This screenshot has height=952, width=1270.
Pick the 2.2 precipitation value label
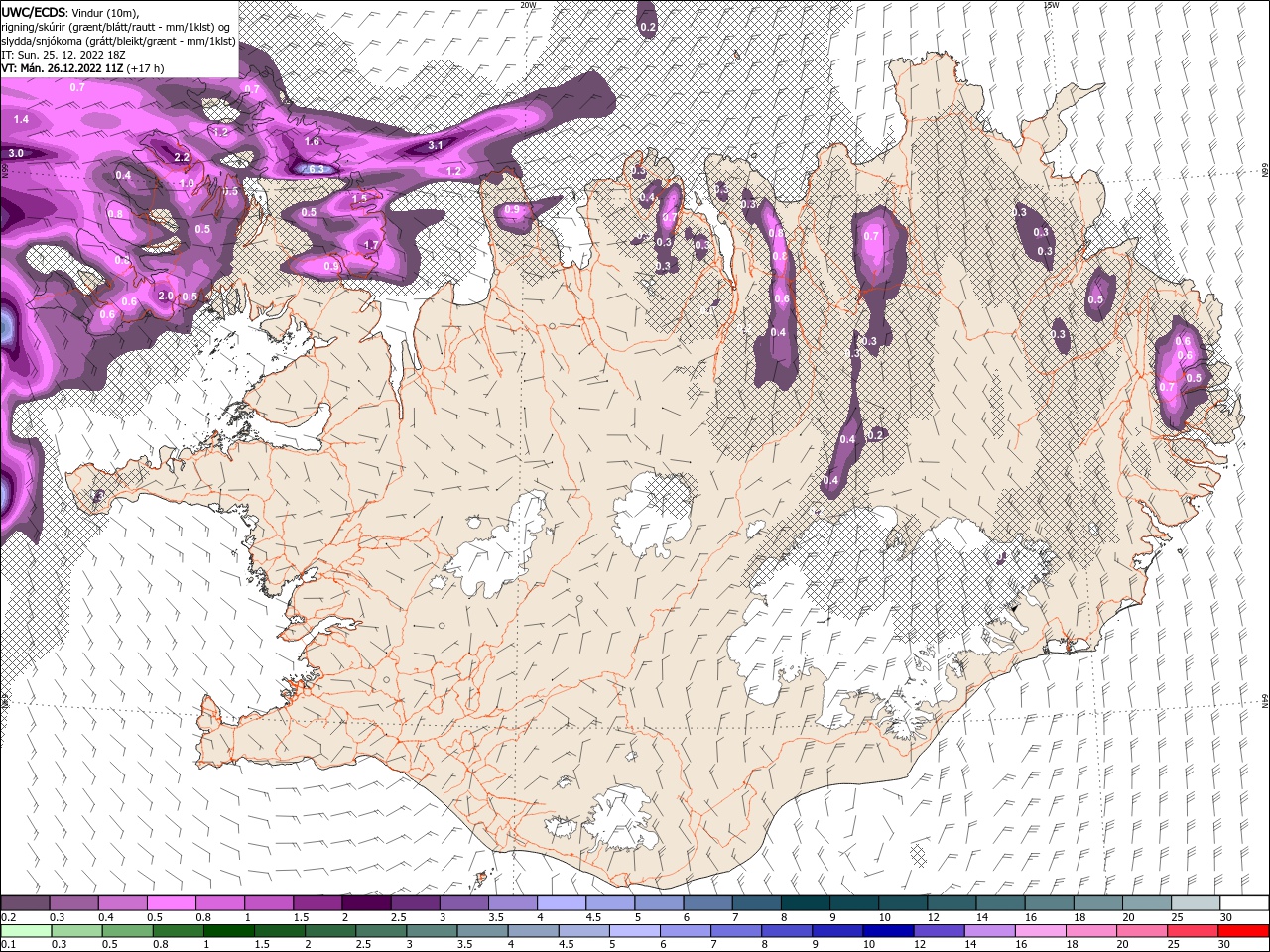coord(182,158)
